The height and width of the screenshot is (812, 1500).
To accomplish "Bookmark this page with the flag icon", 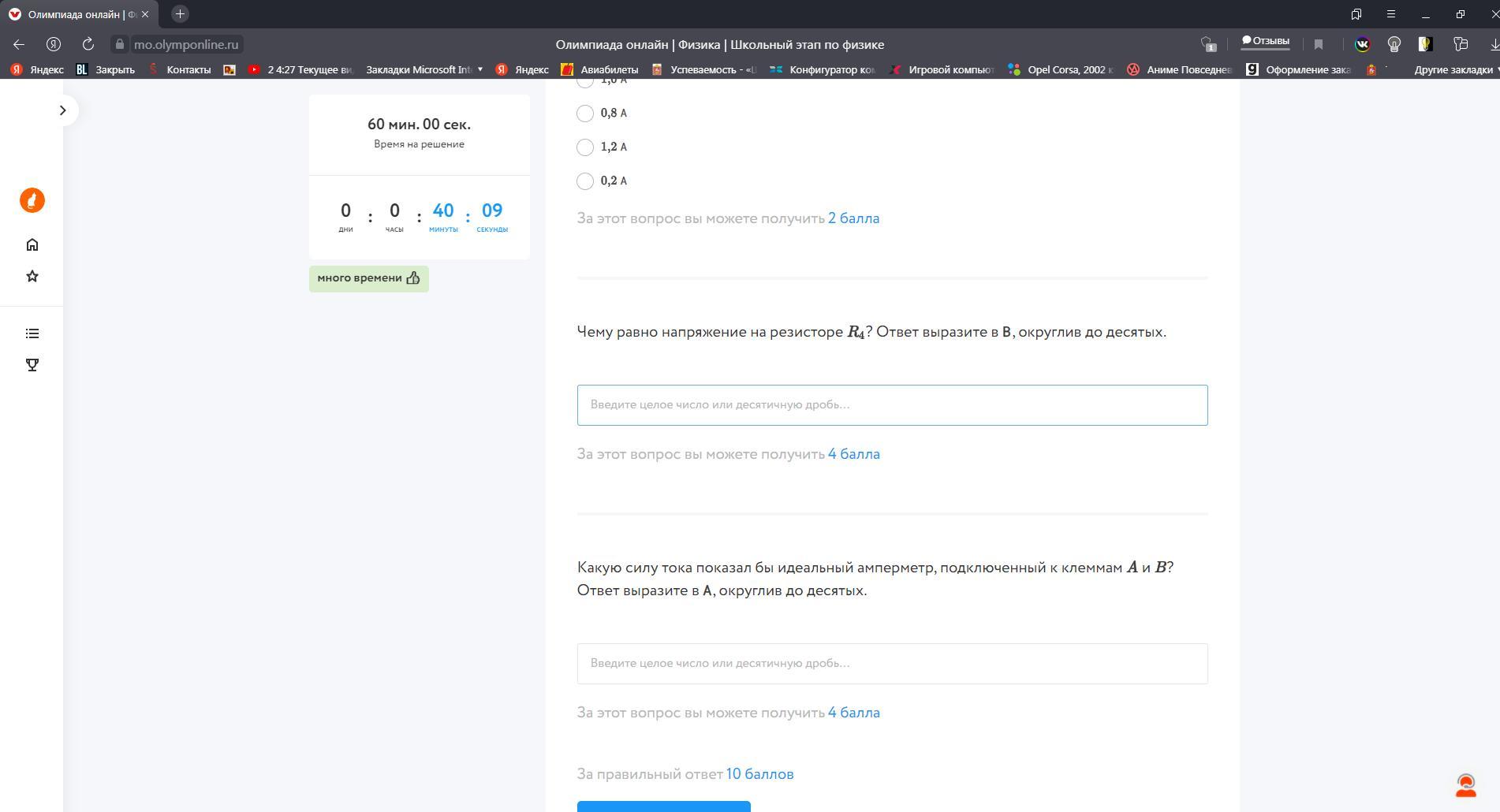I will coord(1319,44).
